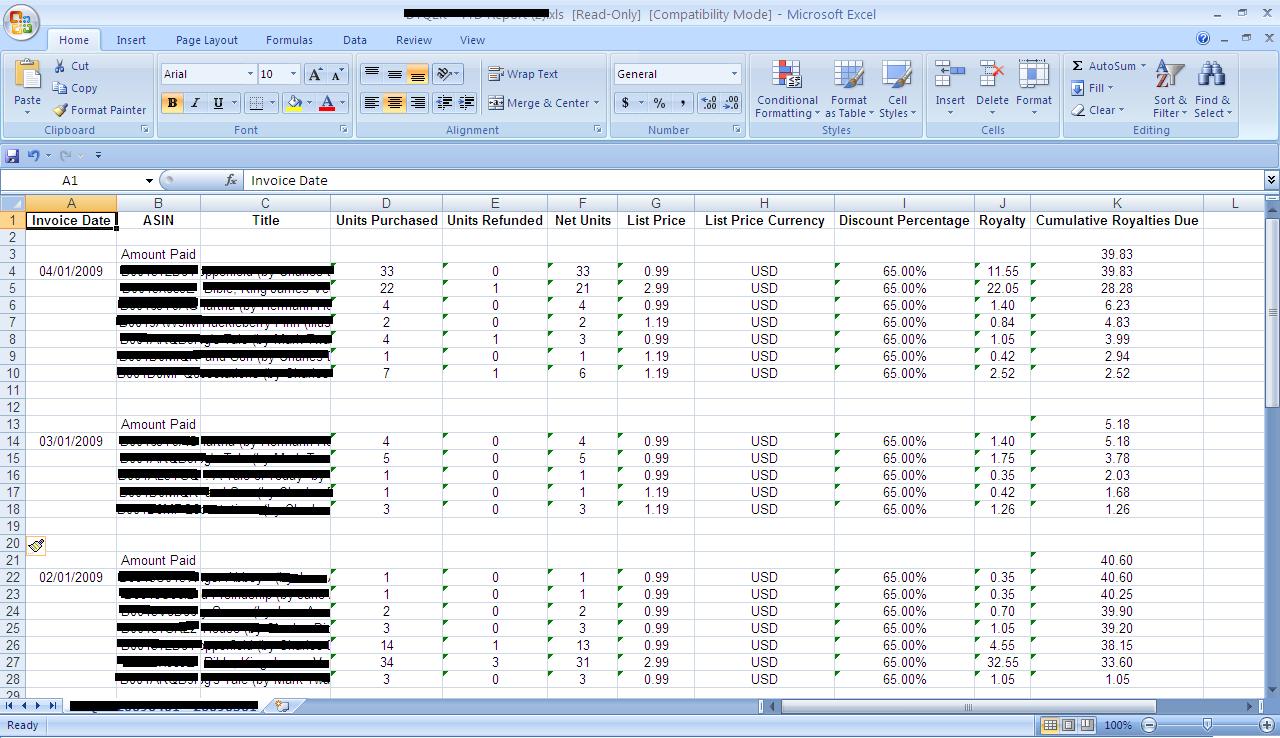The width and height of the screenshot is (1280, 738).
Task: Open the Formulas tab
Action: click(289, 40)
